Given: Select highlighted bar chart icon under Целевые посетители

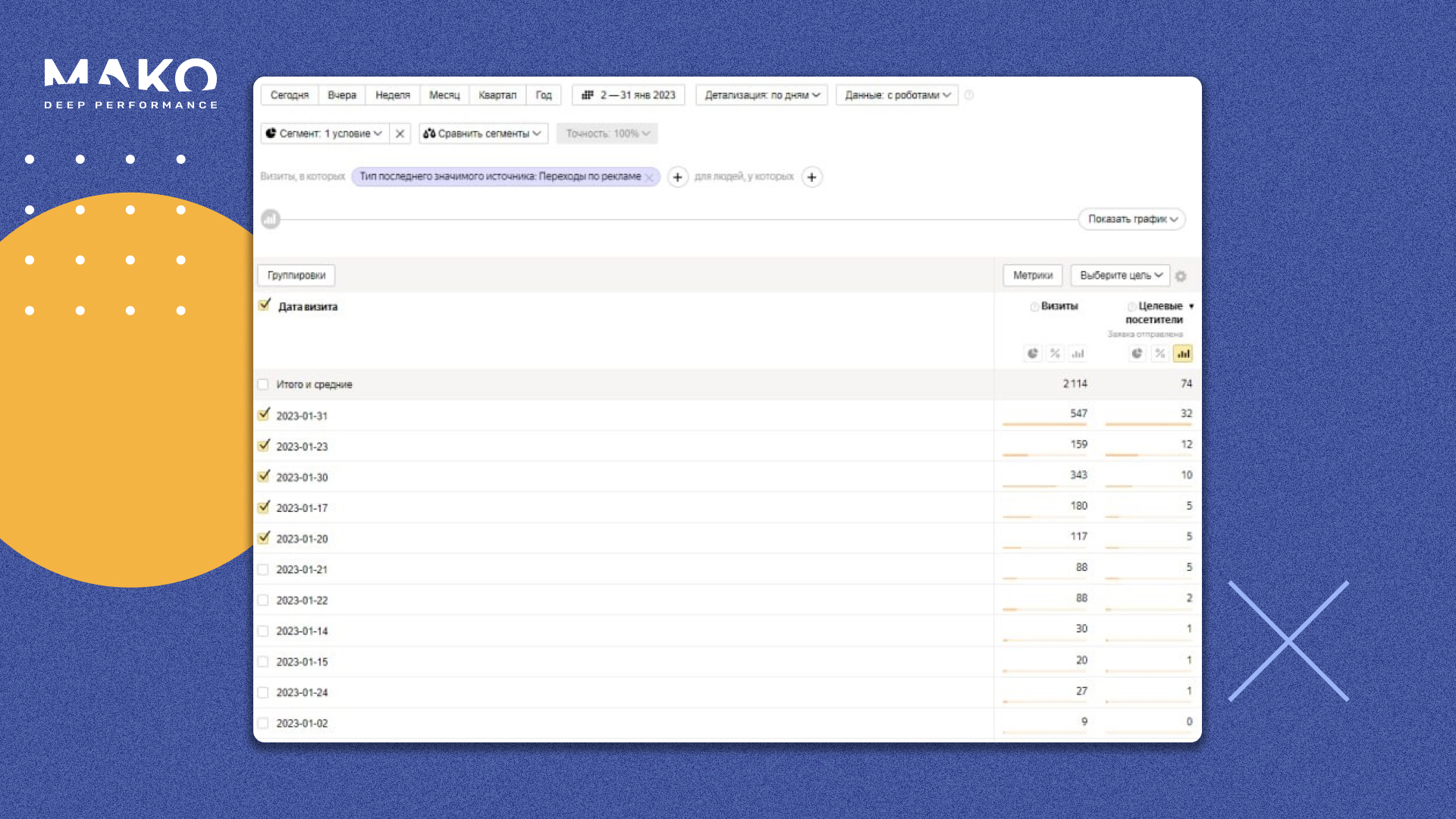Looking at the screenshot, I should click(1182, 353).
